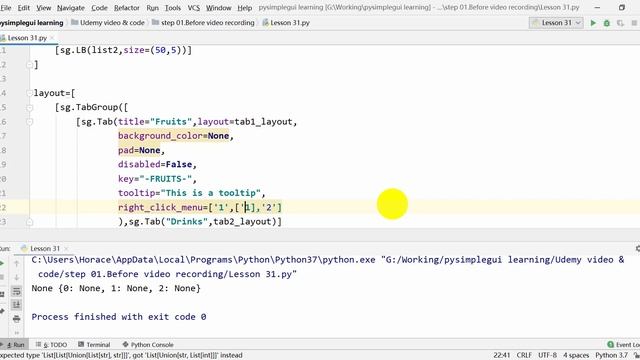Click Python 3.7 interpreter selector
The width and height of the screenshot is (640, 360).
pyautogui.click(x=611, y=355)
